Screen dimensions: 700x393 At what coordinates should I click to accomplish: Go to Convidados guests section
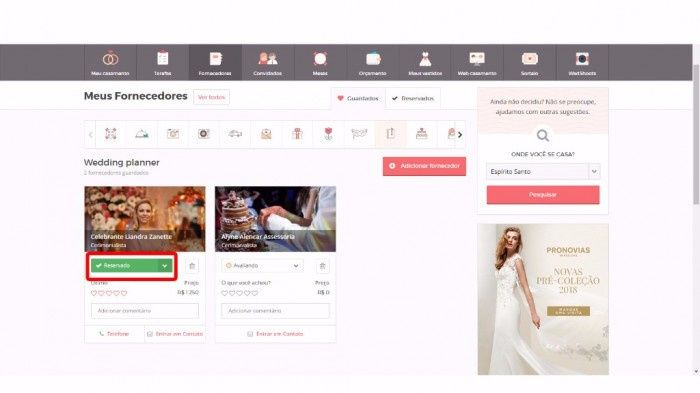pos(267,63)
